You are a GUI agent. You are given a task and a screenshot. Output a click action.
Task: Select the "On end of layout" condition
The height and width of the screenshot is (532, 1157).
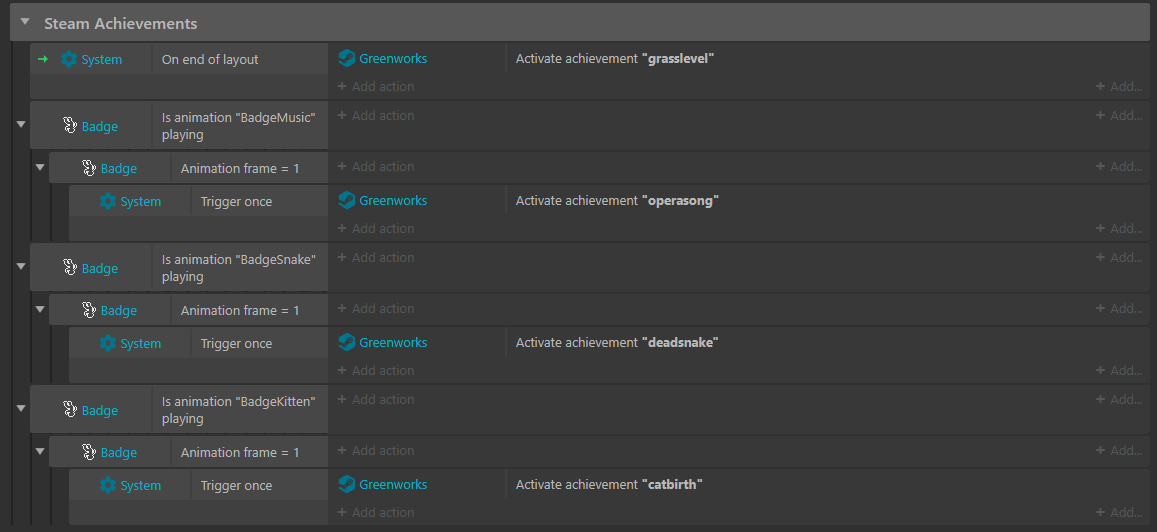pyautogui.click(x=210, y=59)
